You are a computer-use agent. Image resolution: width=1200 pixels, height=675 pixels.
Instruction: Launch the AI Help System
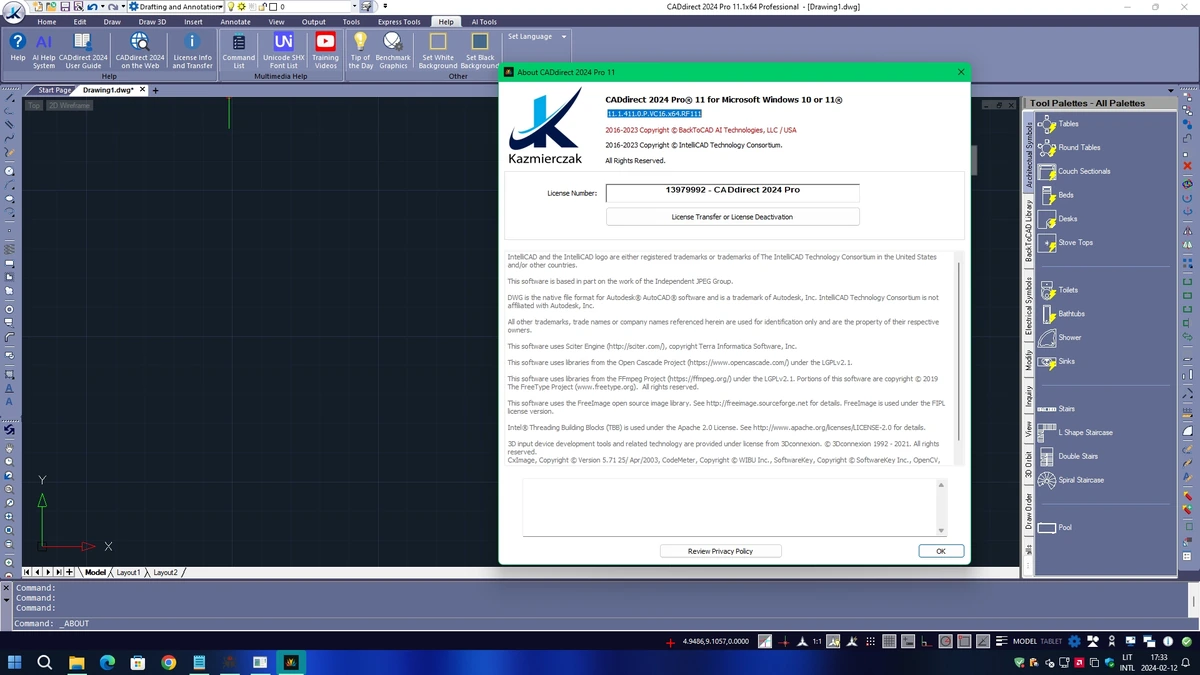(x=44, y=49)
